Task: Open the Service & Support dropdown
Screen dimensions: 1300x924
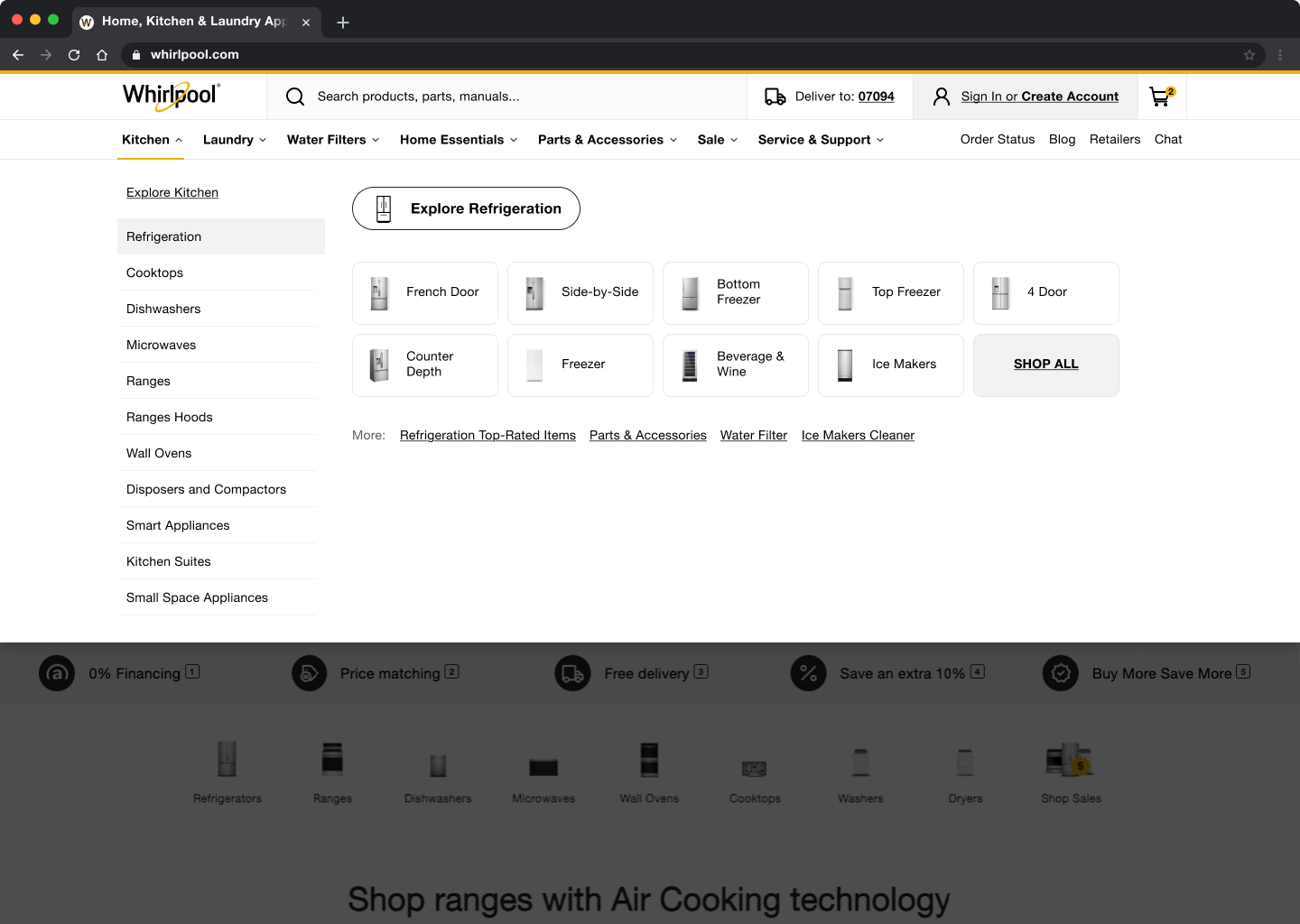Action: 820,140
